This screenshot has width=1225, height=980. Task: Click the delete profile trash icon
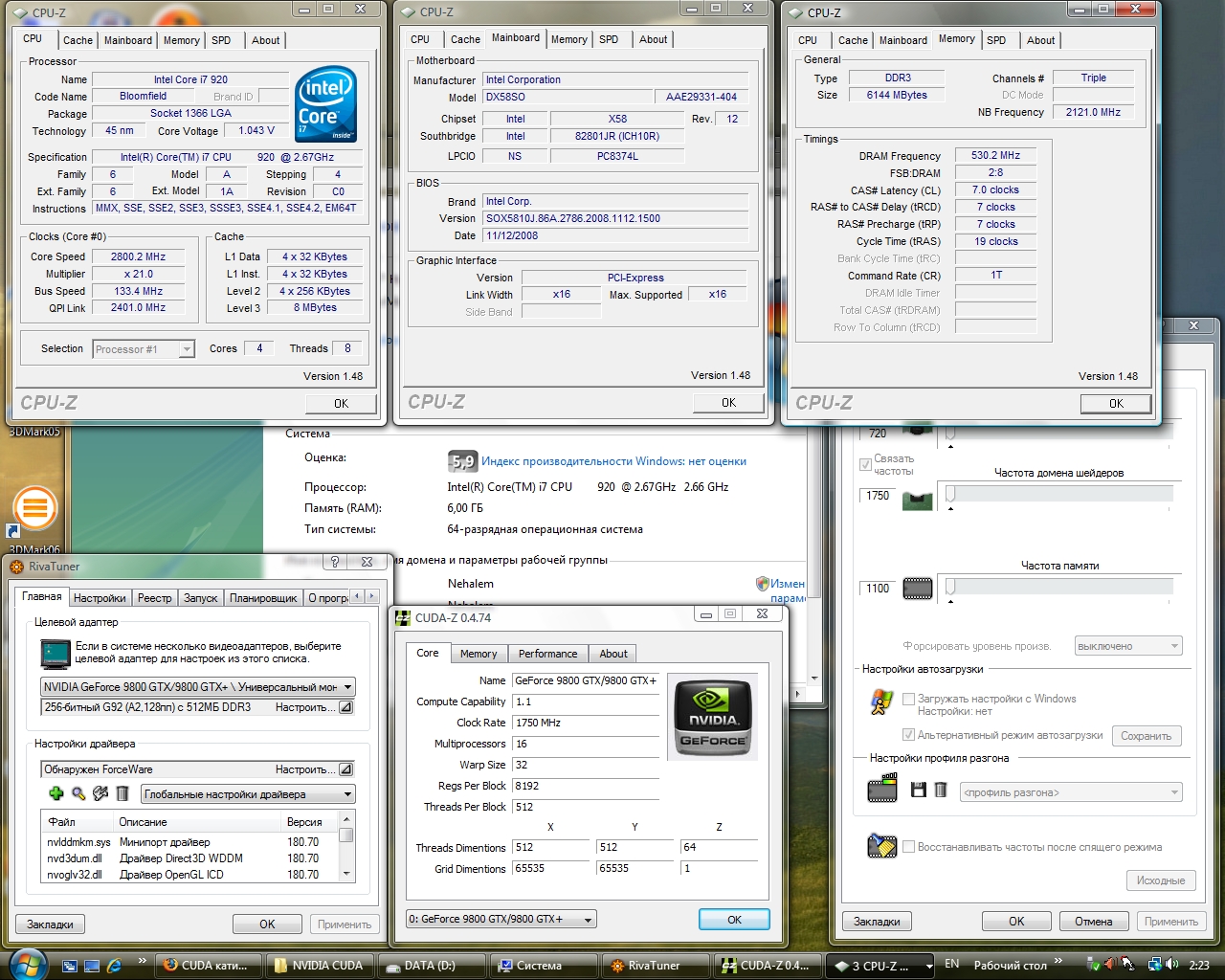(941, 790)
